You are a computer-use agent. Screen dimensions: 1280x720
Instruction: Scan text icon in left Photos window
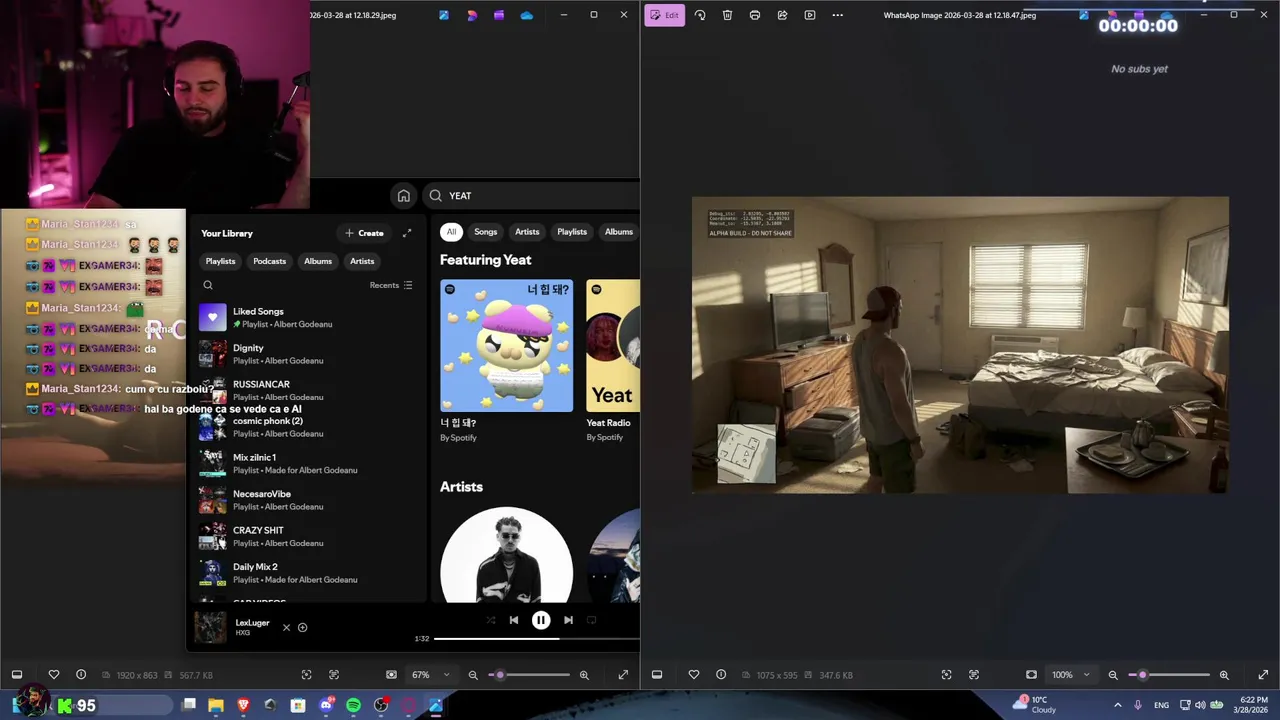pos(334,675)
